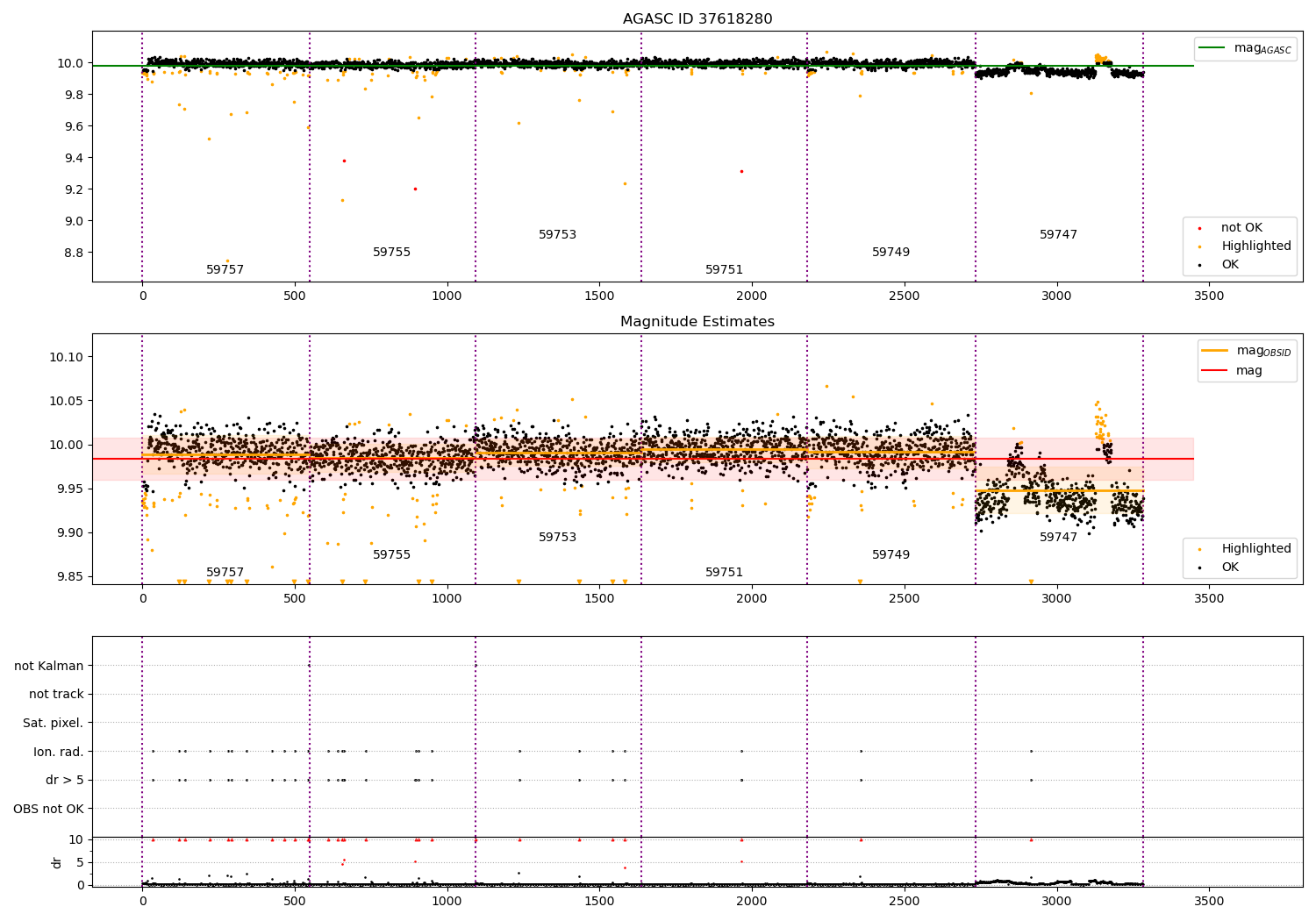1316x921 pixels.
Task: Click OBSID label 59749 in top plot
Action: coord(891,253)
